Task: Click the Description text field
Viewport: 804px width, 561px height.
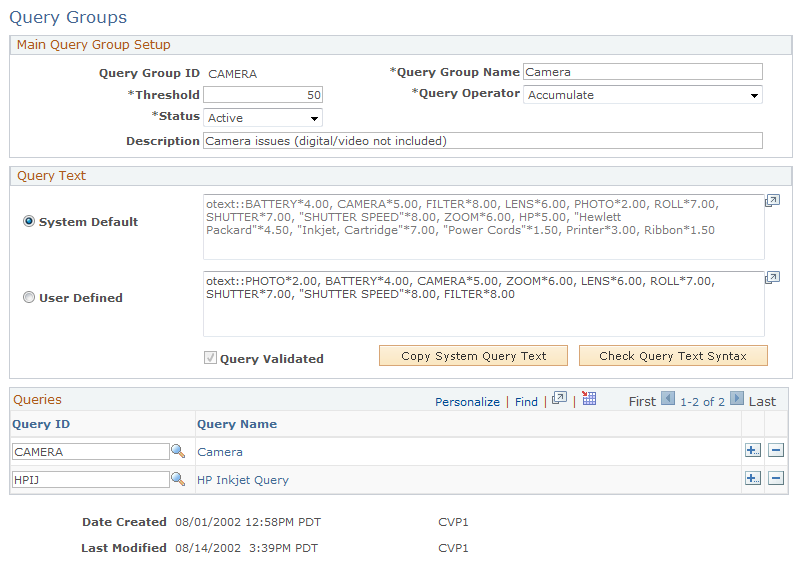Action: (x=483, y=141)
